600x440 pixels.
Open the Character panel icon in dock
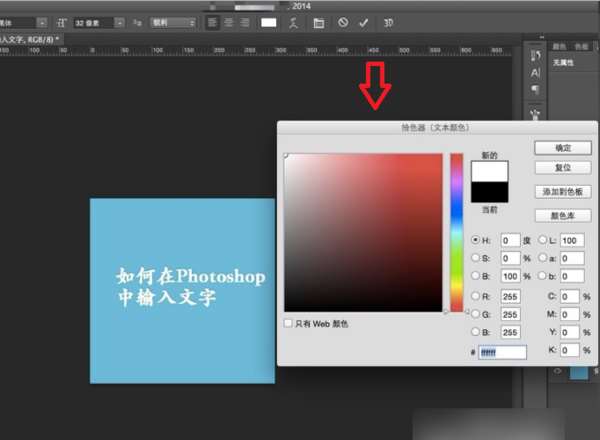pos(535,73)
